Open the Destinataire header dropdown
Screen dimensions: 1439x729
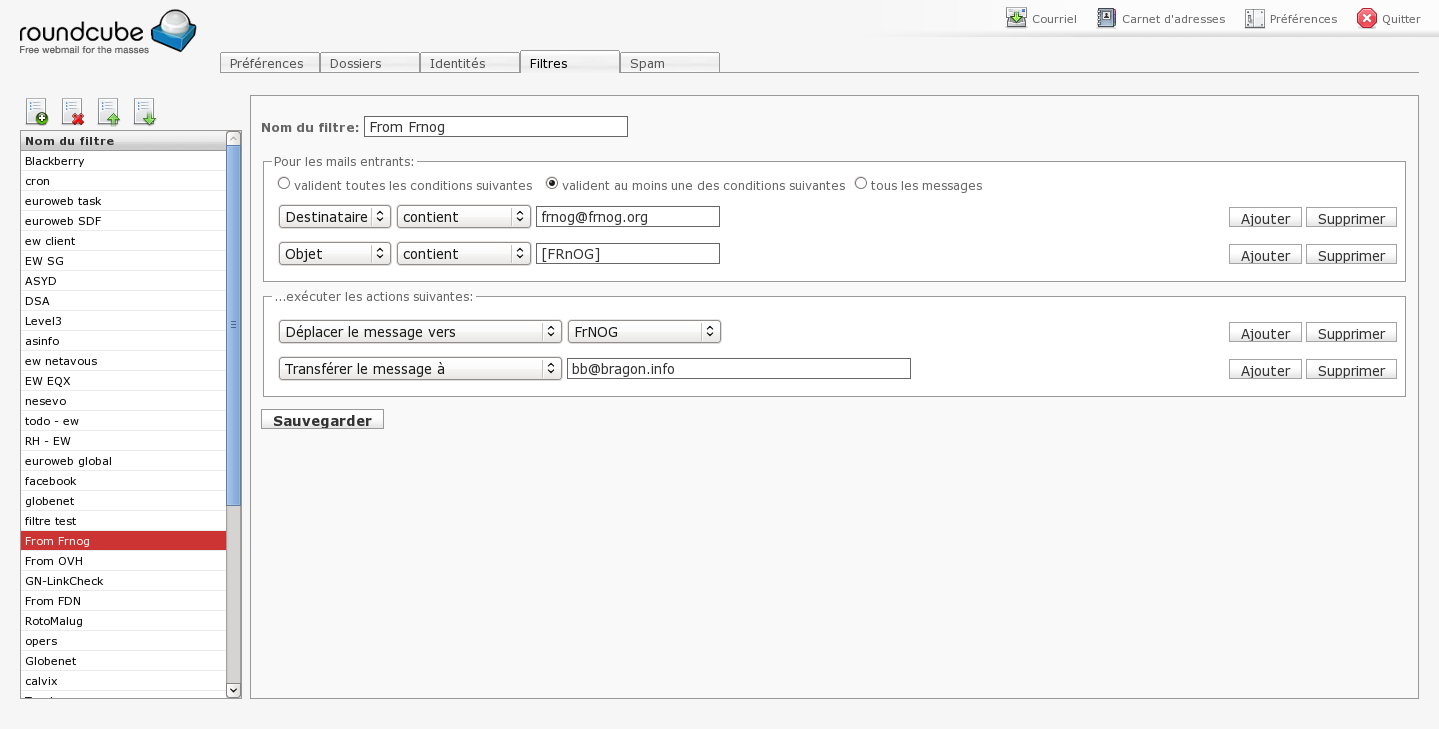(334, 217)
